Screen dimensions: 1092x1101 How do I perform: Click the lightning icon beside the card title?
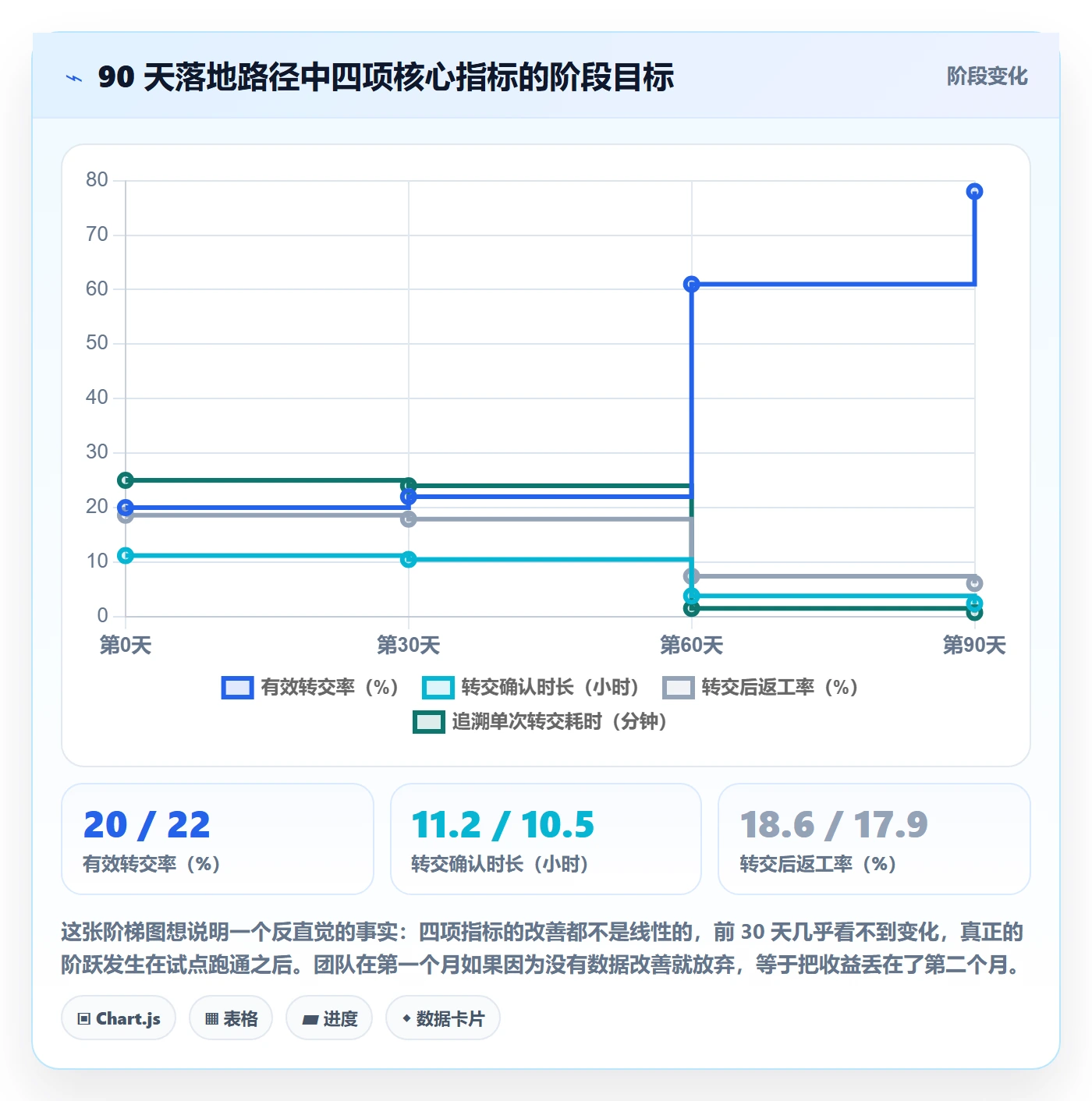pyautogui.click(x=74, y=78)
